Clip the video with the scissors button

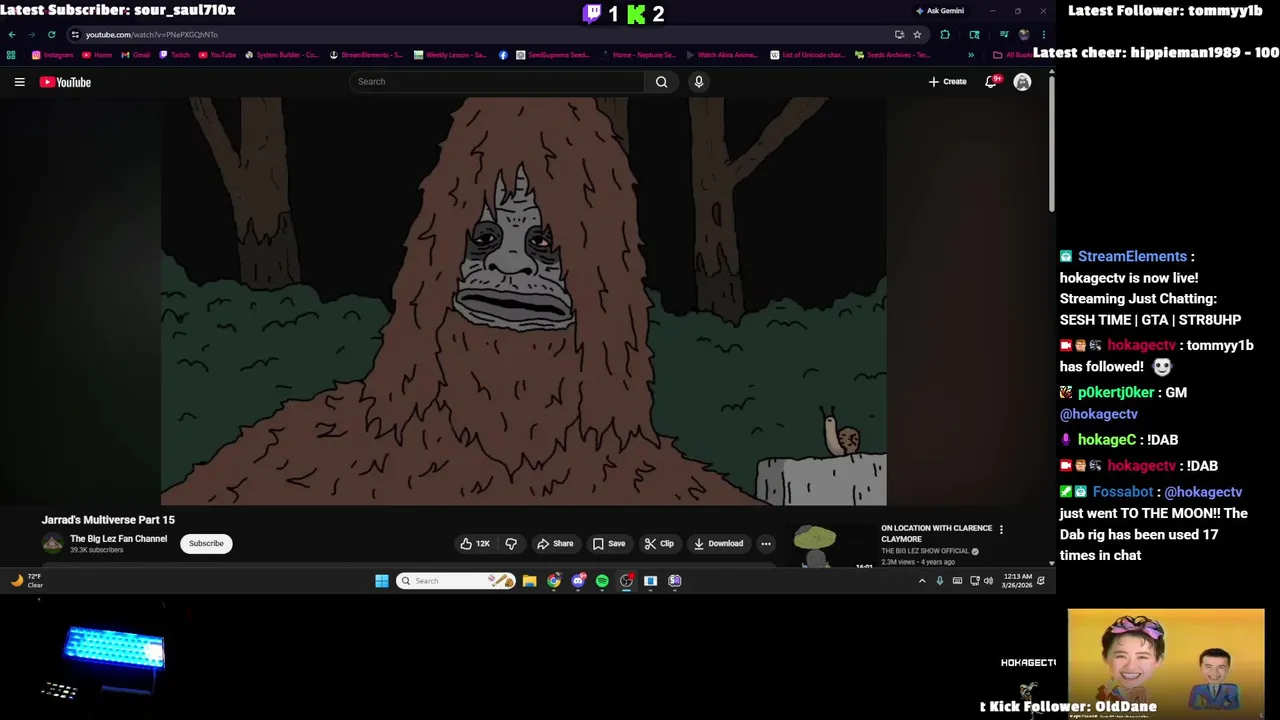[x=659, y=544]
